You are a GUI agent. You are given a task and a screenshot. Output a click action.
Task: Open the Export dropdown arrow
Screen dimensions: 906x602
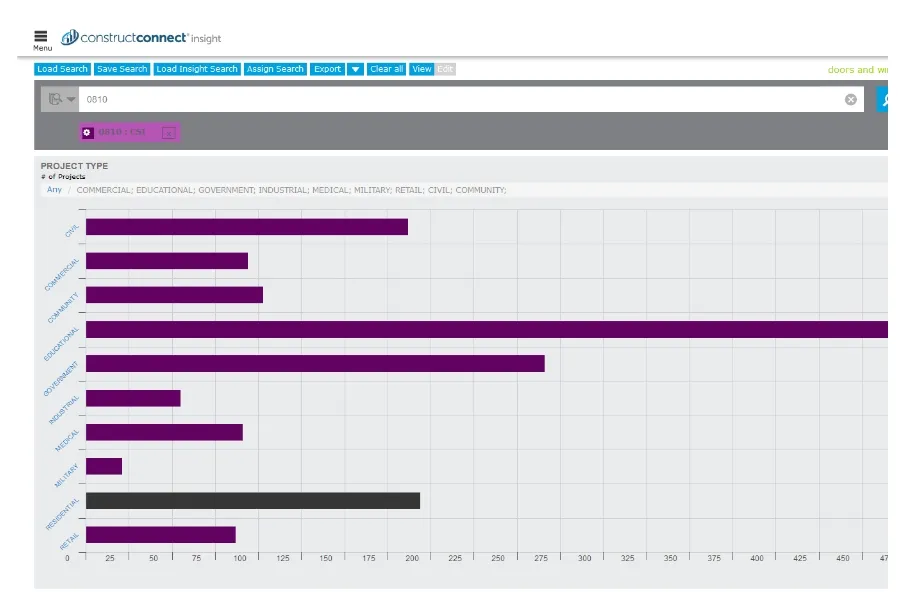click(355, 69)
